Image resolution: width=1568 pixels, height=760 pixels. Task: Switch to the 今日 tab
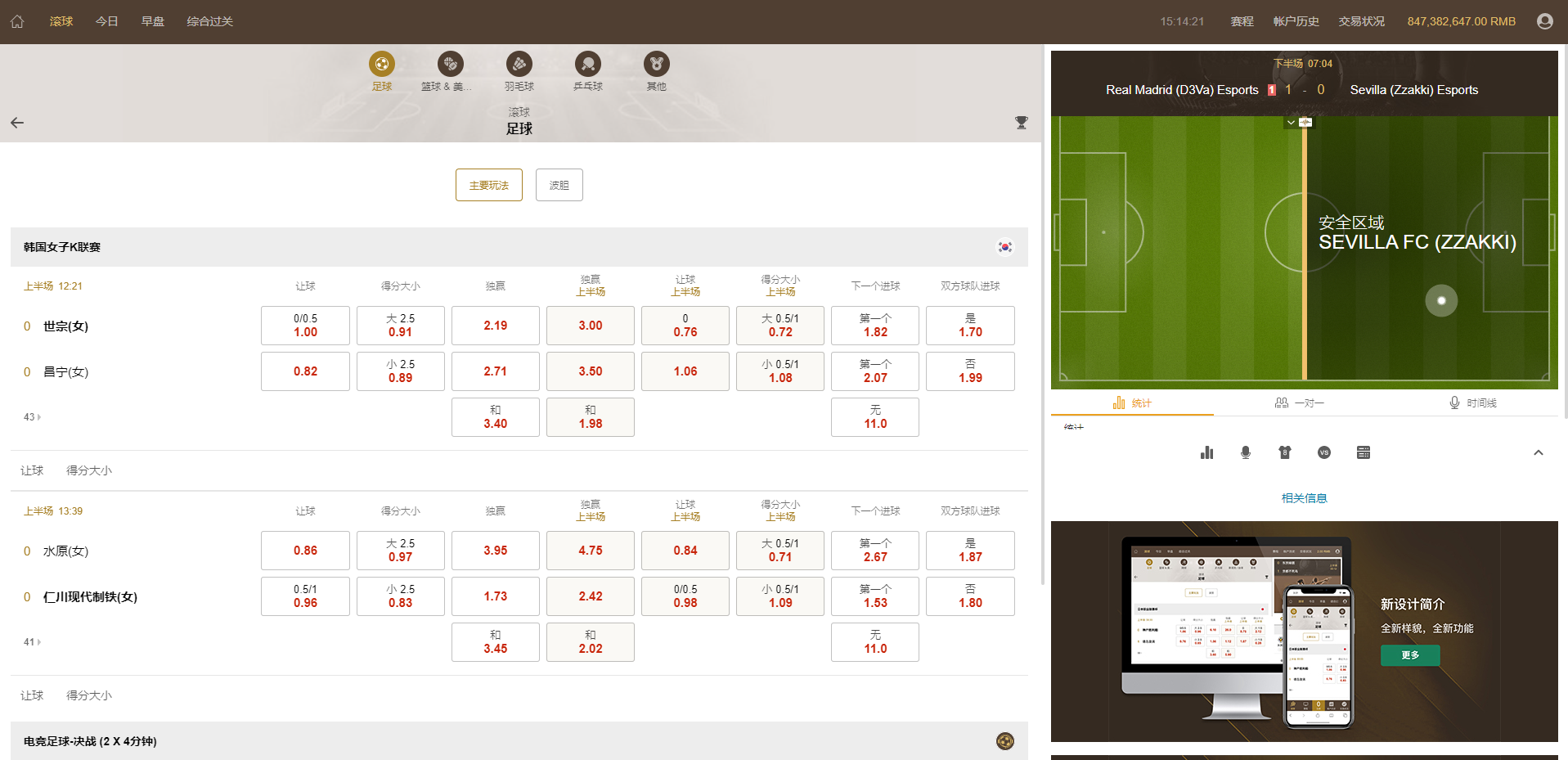click(107, 21)
